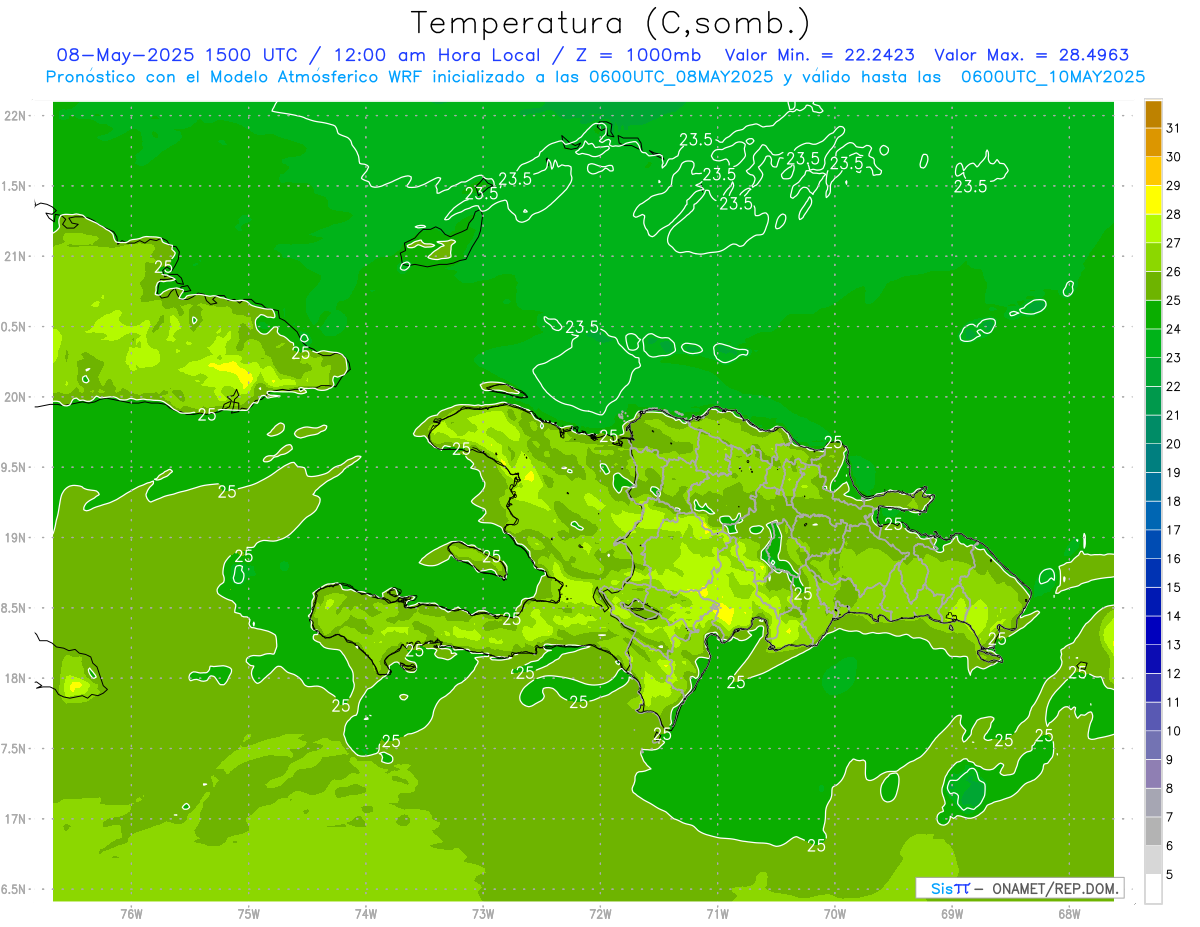Click the '31' color scale label

[x=1174, y=127]
